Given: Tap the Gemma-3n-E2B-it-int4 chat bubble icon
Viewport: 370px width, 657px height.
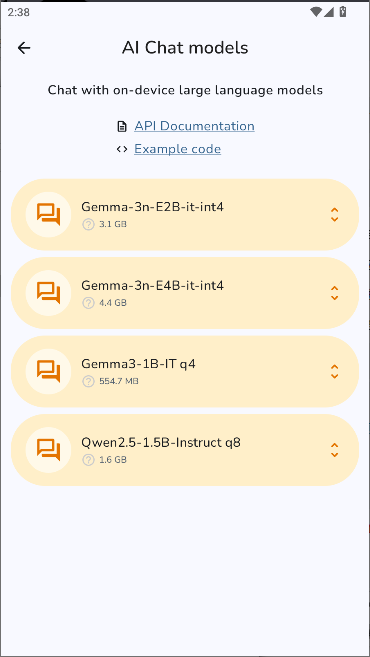Looking at the screenshot, I should [49, 215].
